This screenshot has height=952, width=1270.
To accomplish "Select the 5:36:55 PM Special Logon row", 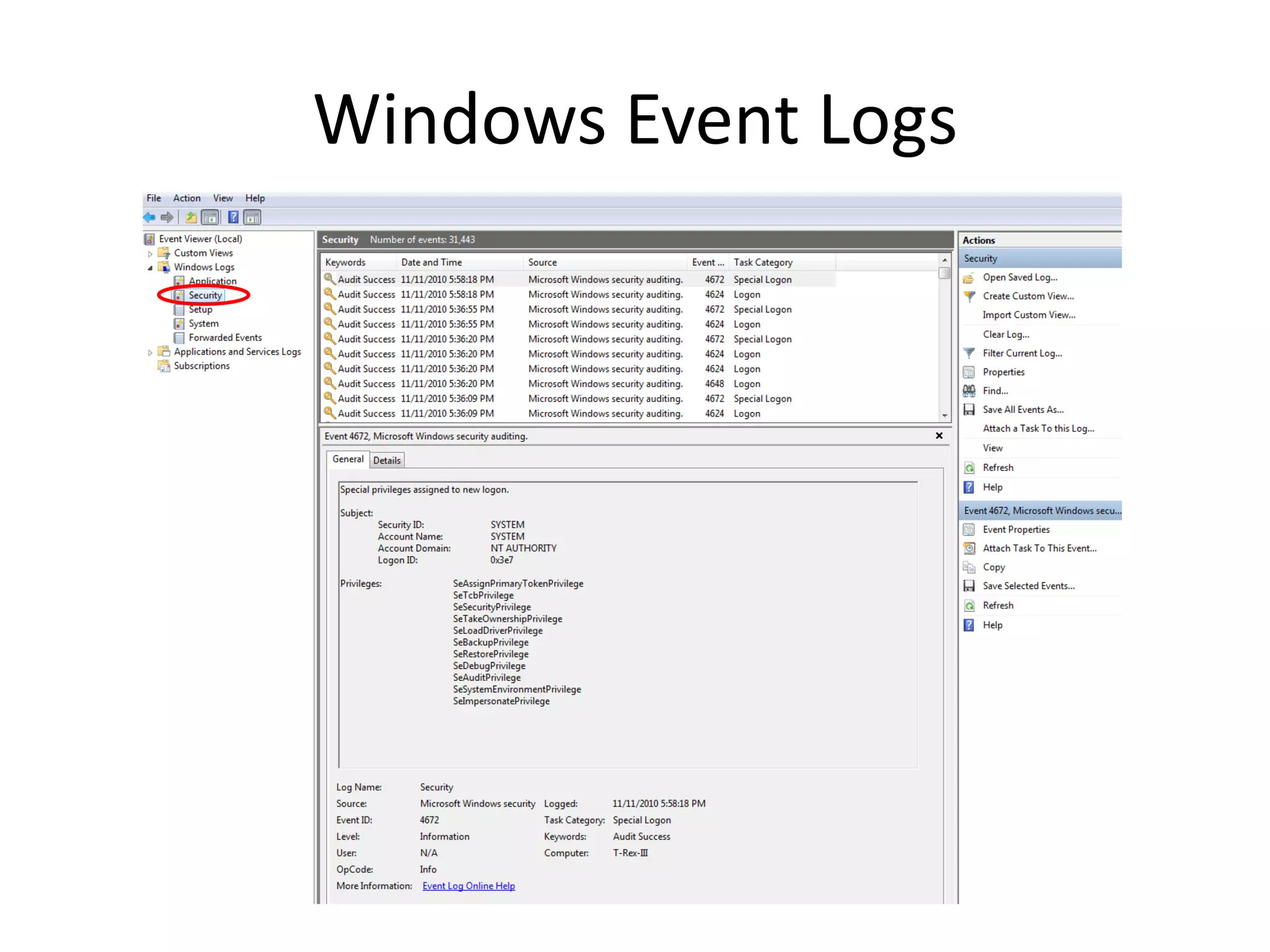I will click(578, 309).
